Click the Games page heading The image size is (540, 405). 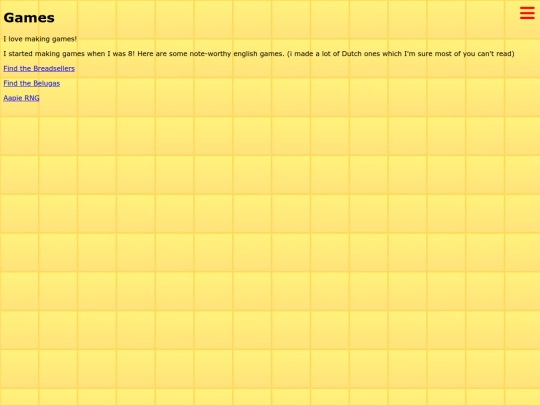(29, 18)
